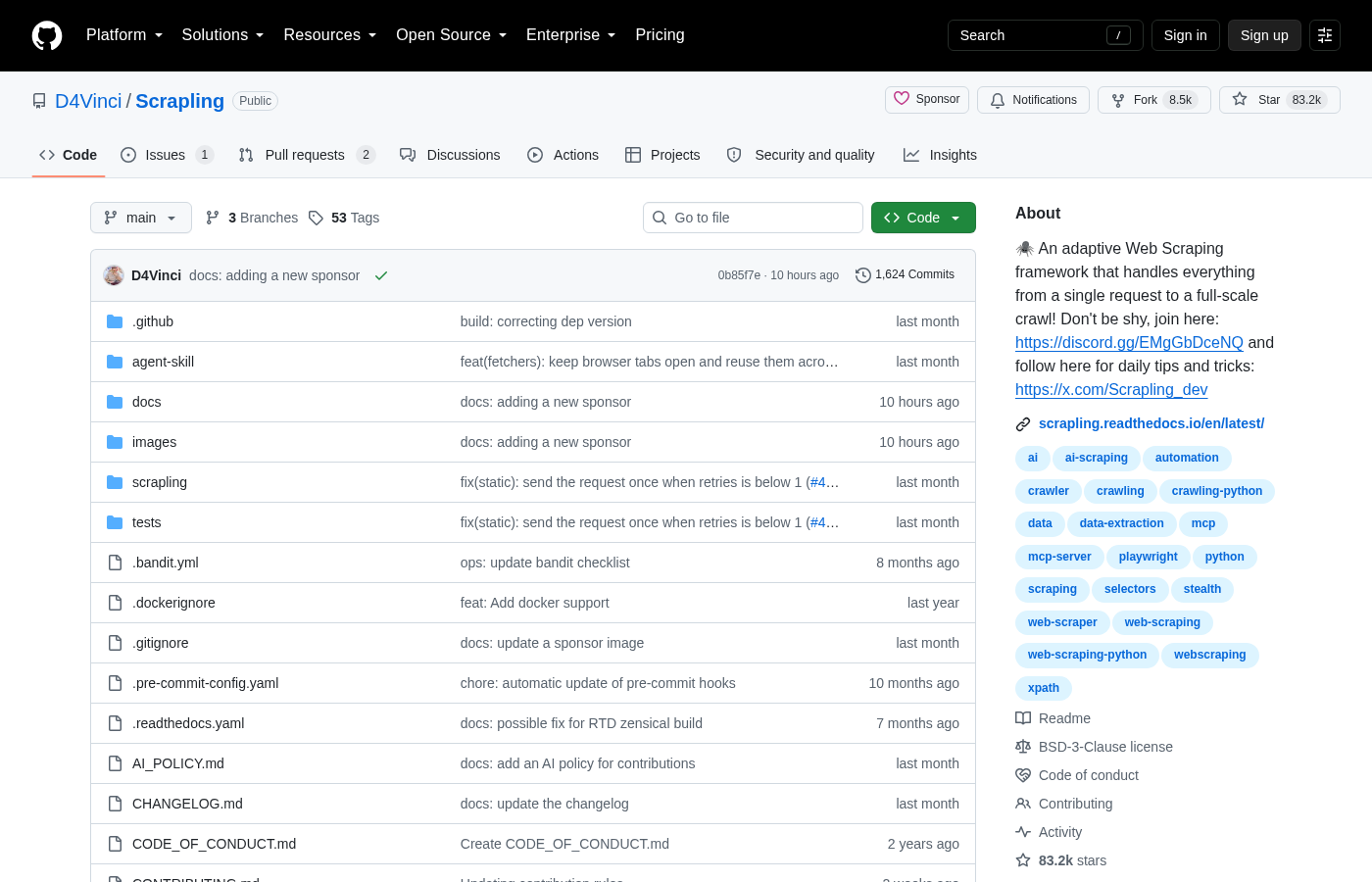This screenshot has width=1372, height=882.
Task: Click the search magnifier in Go to file
Action: pos(660,218)
